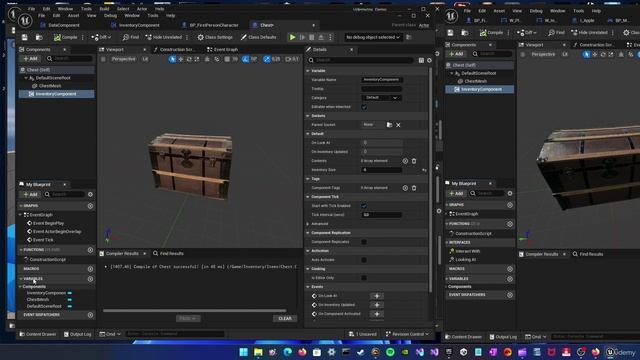Select the viewport Scale tool icon
This screenshot has width=640, height=360.
197,59
